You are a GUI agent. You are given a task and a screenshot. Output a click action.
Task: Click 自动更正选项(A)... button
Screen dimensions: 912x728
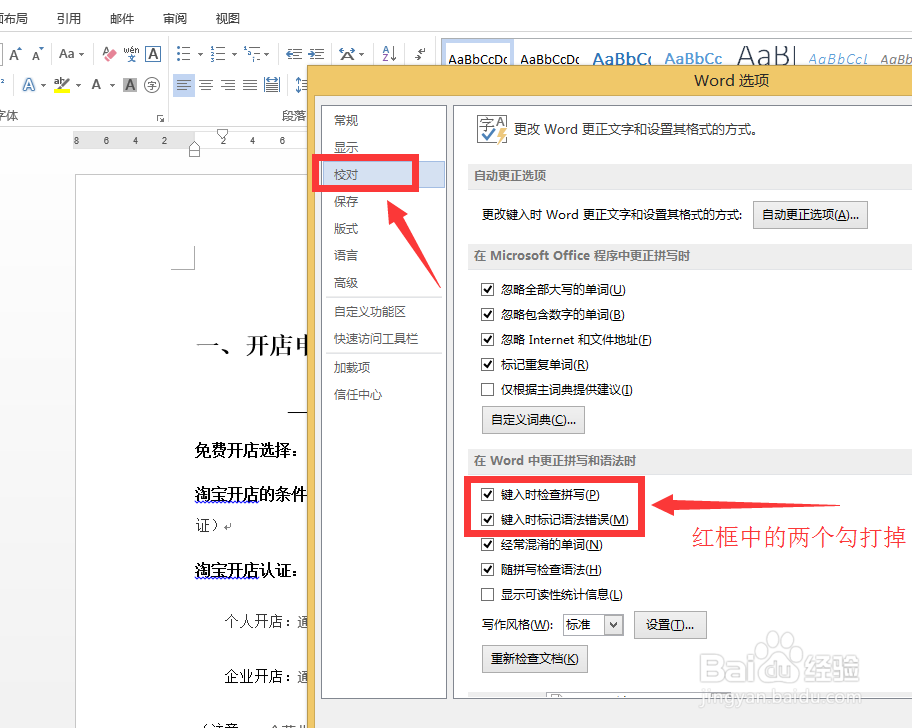point(810,215)
